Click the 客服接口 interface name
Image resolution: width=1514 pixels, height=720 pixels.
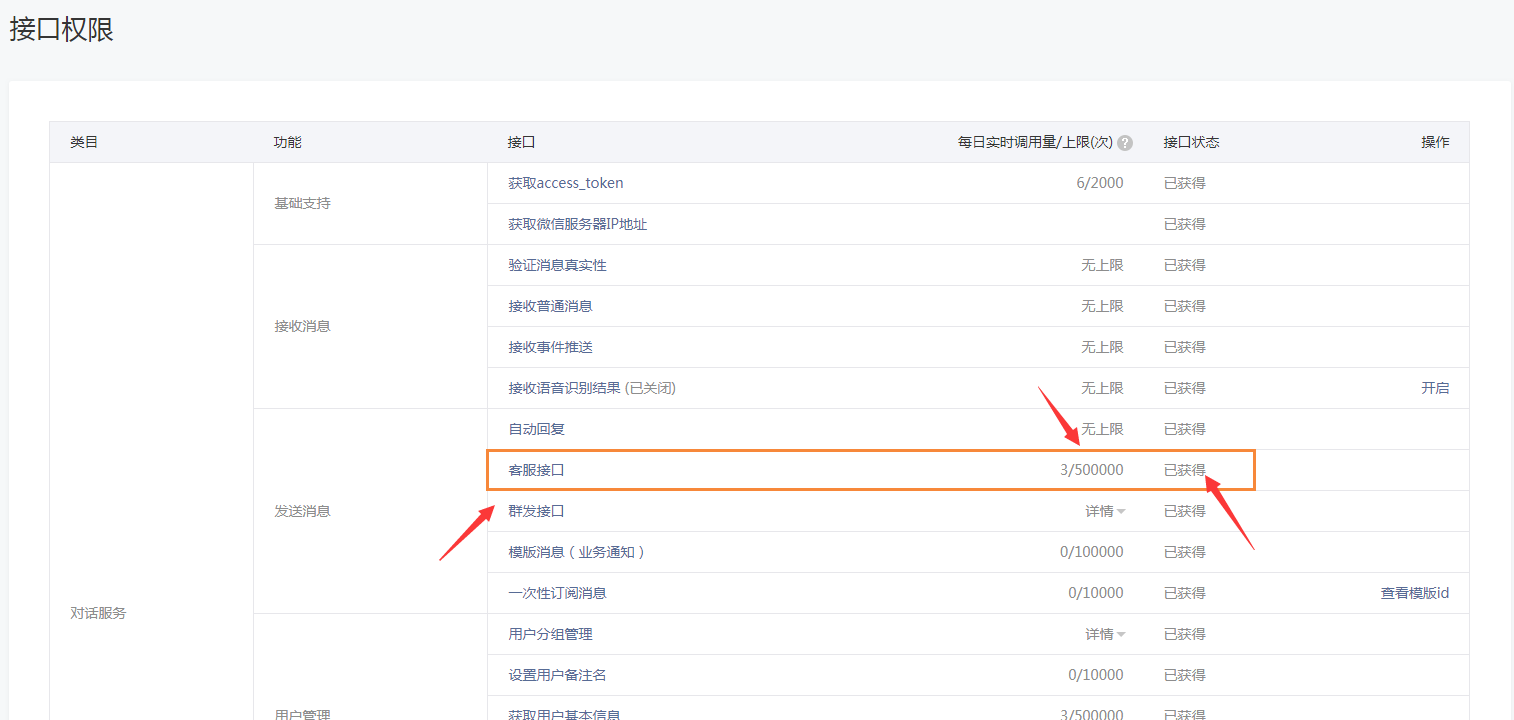[536, 470]
